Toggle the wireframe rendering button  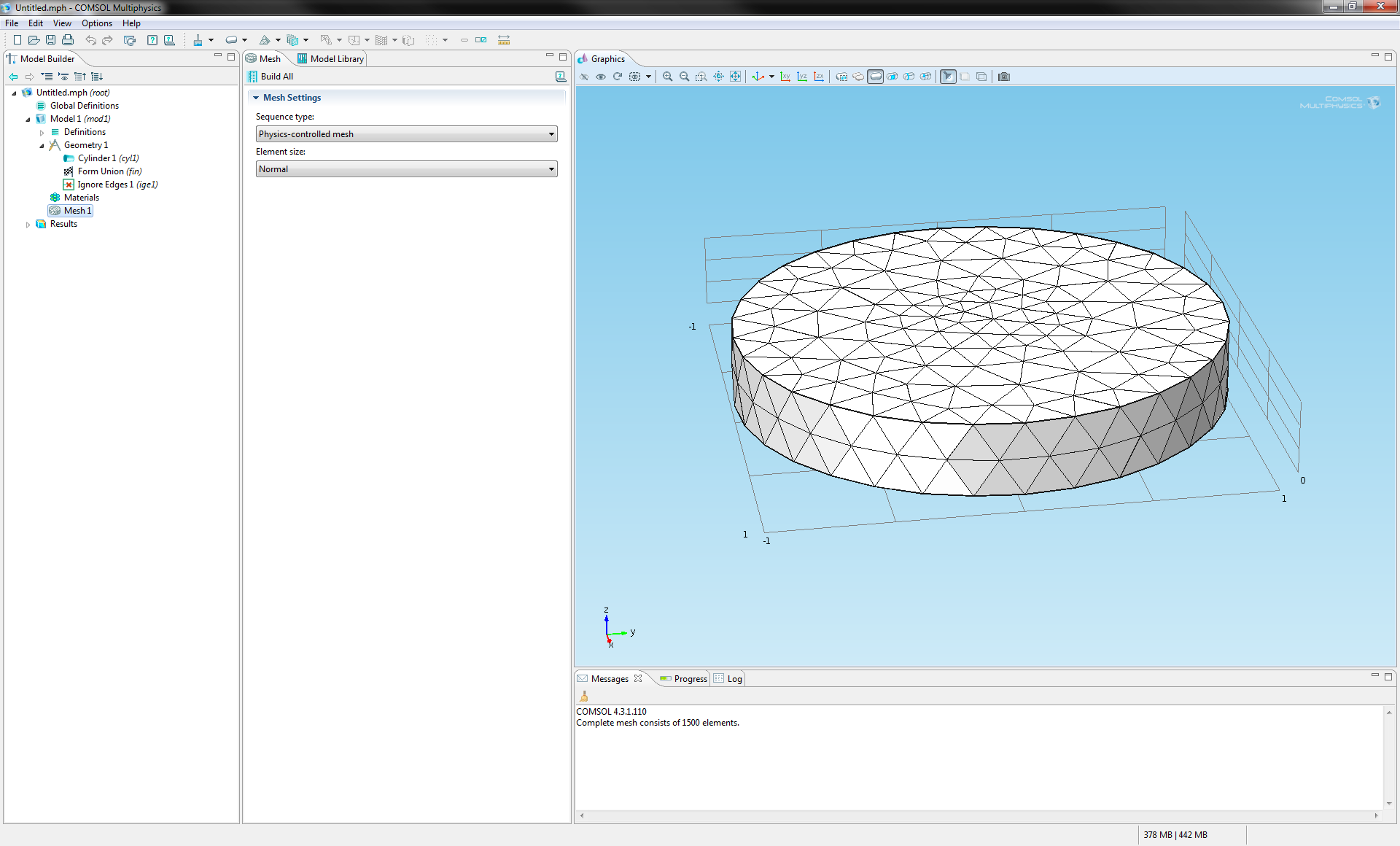[x=981, y=77]
